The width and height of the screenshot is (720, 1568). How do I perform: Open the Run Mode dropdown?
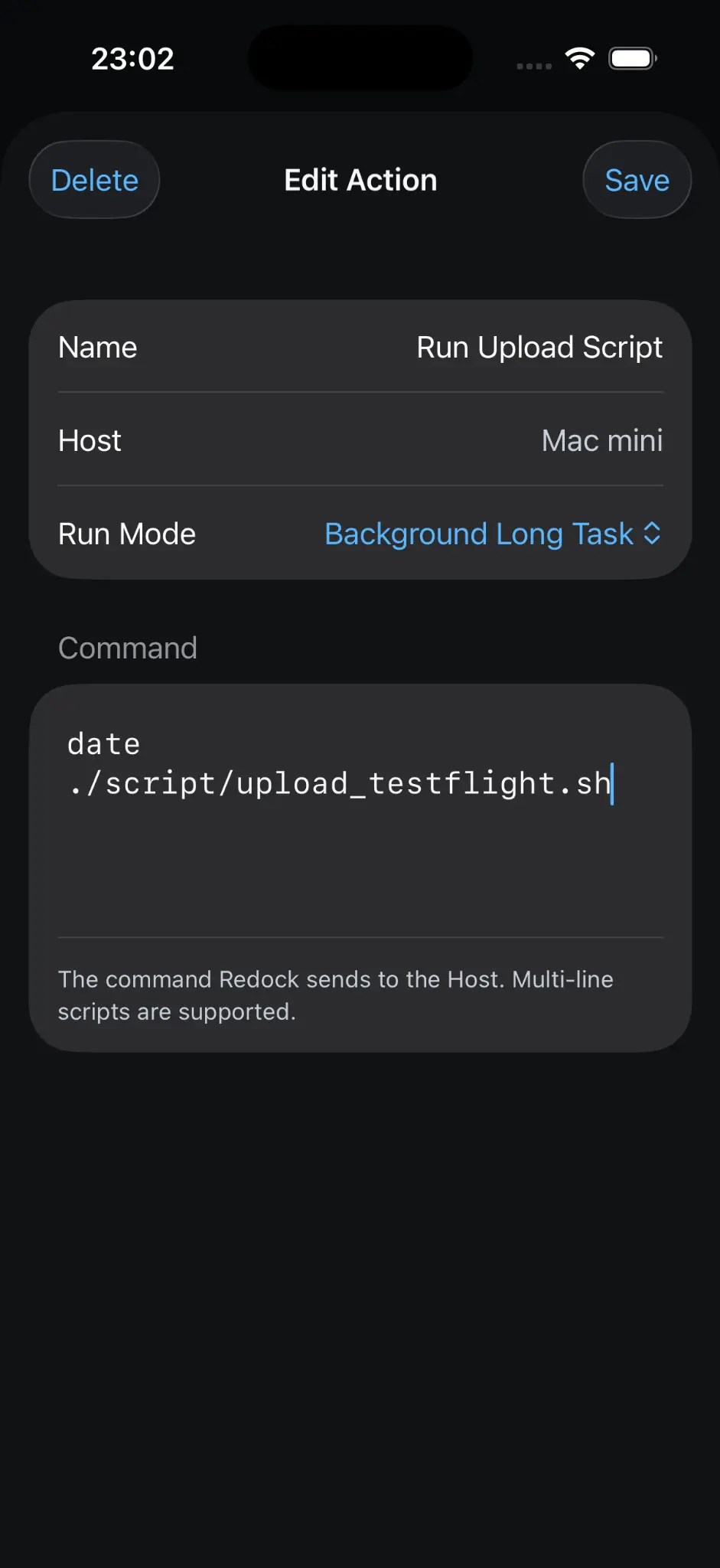click(493, 534)
